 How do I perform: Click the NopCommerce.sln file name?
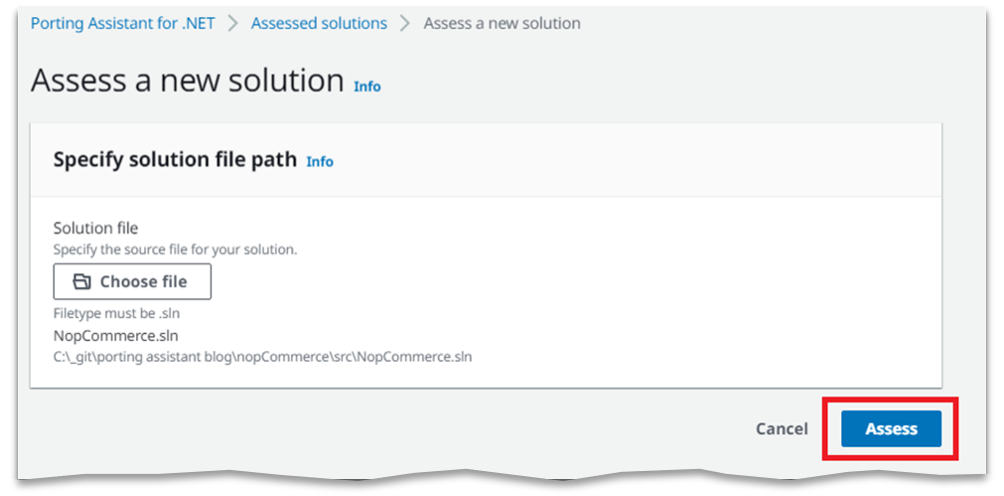click(x=116, y=335)
